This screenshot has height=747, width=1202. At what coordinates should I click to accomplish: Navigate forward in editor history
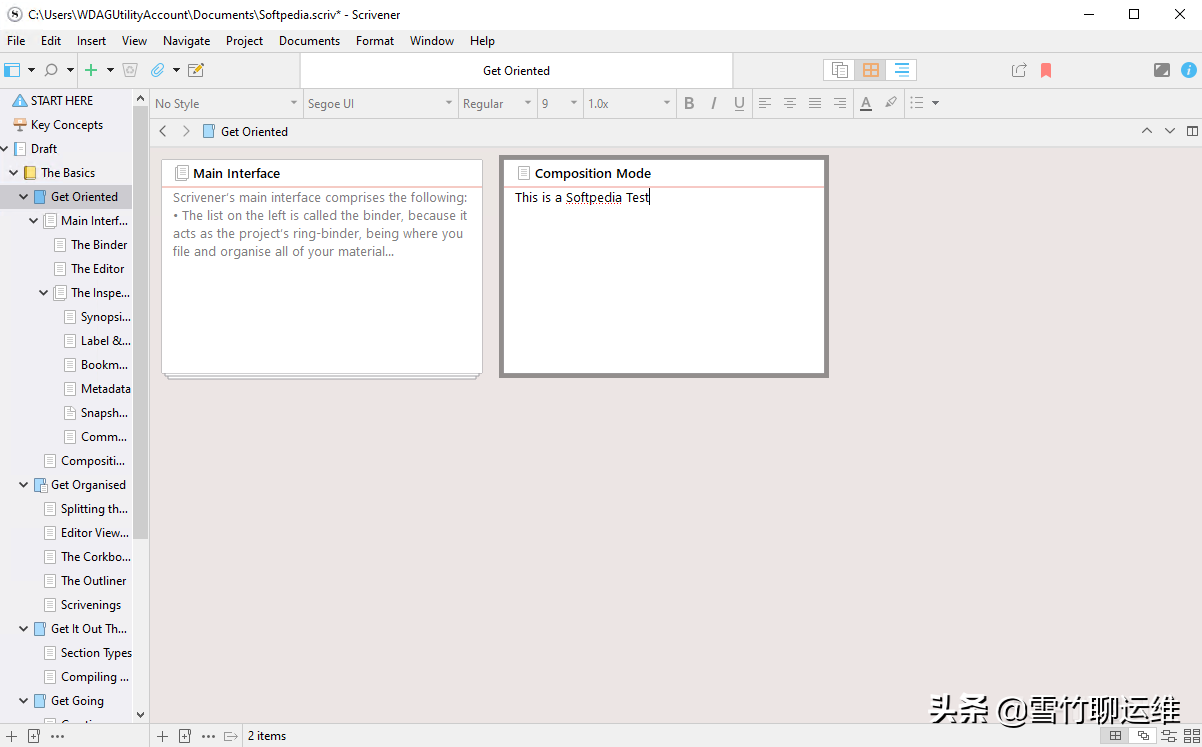click(x=186, y=131)
